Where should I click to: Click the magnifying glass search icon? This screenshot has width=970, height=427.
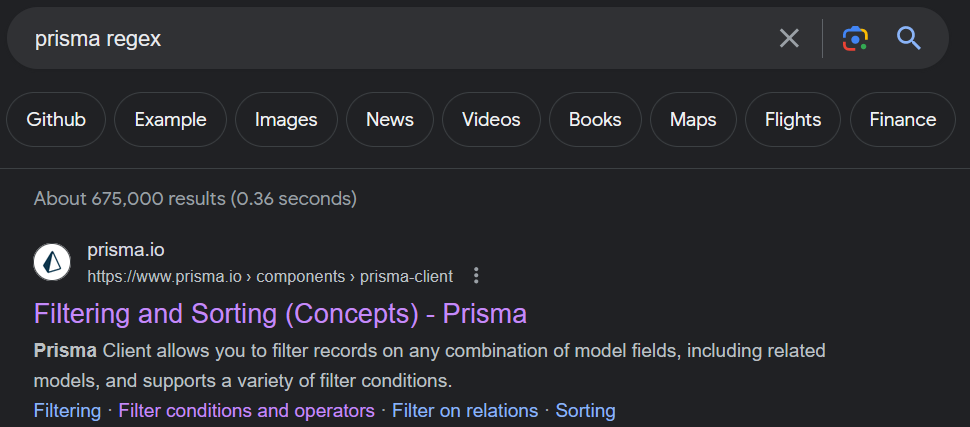909,38
